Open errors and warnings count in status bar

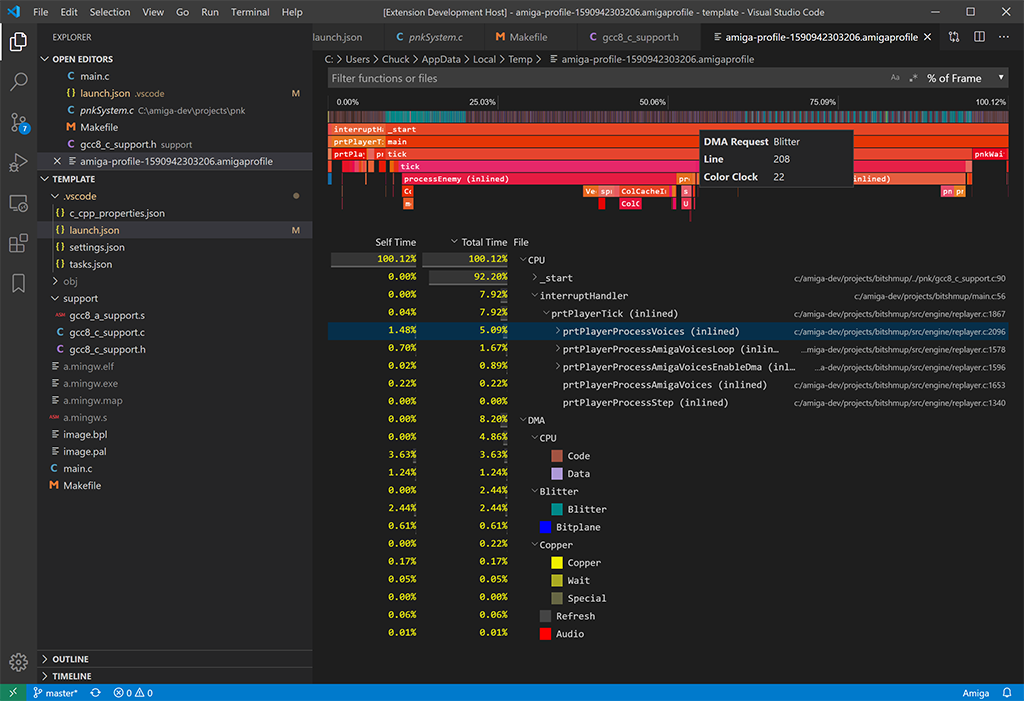point(133,693)
